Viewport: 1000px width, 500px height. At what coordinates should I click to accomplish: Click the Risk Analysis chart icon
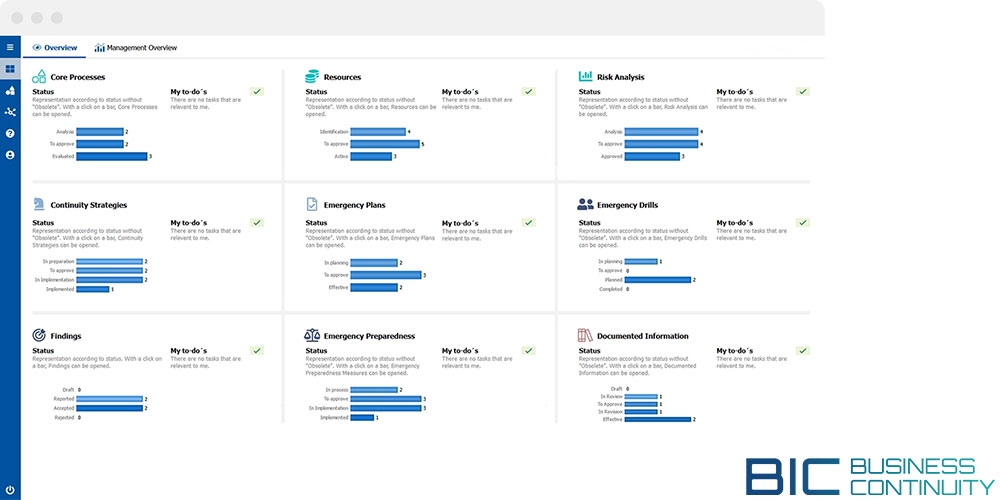click(x=585, y=77)
